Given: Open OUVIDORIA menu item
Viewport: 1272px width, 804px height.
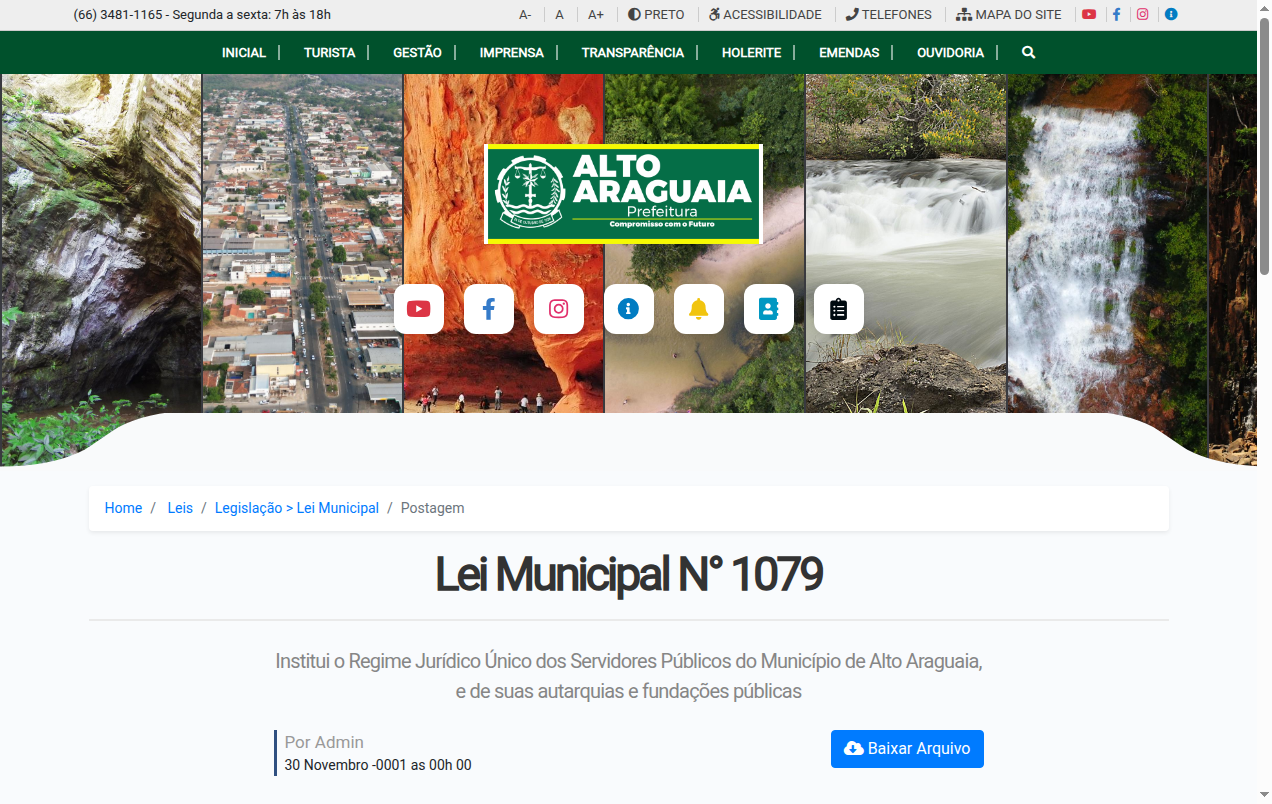Looking at the screenshot, I should tap(951, 53).
